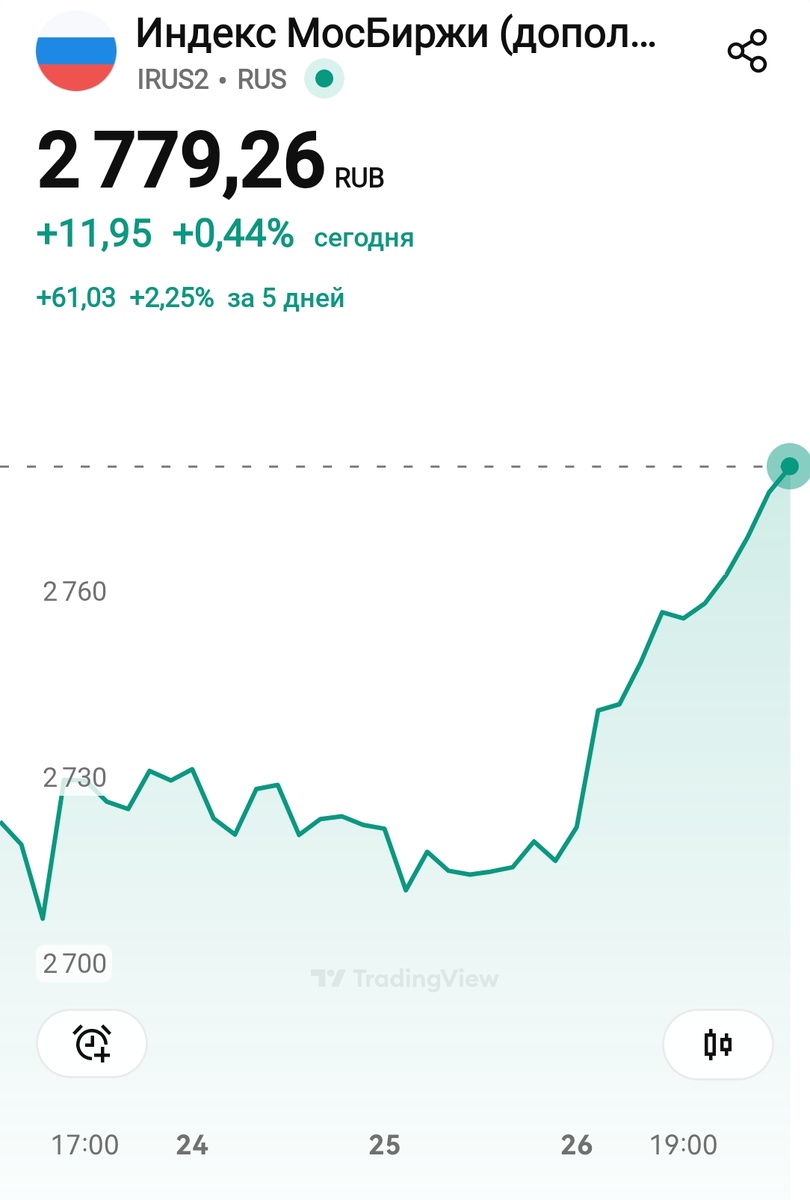Click date 26 on time axis
The height and width of the screenshot is (1200, 810).
[576, 1144]
